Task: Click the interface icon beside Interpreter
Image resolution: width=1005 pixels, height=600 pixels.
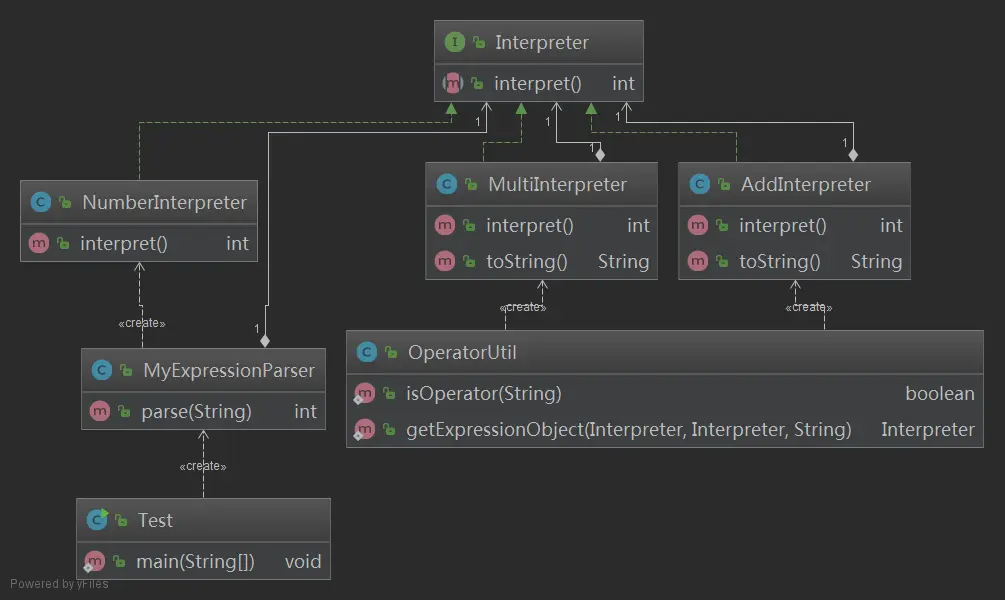Action: [x=454, y=42]
